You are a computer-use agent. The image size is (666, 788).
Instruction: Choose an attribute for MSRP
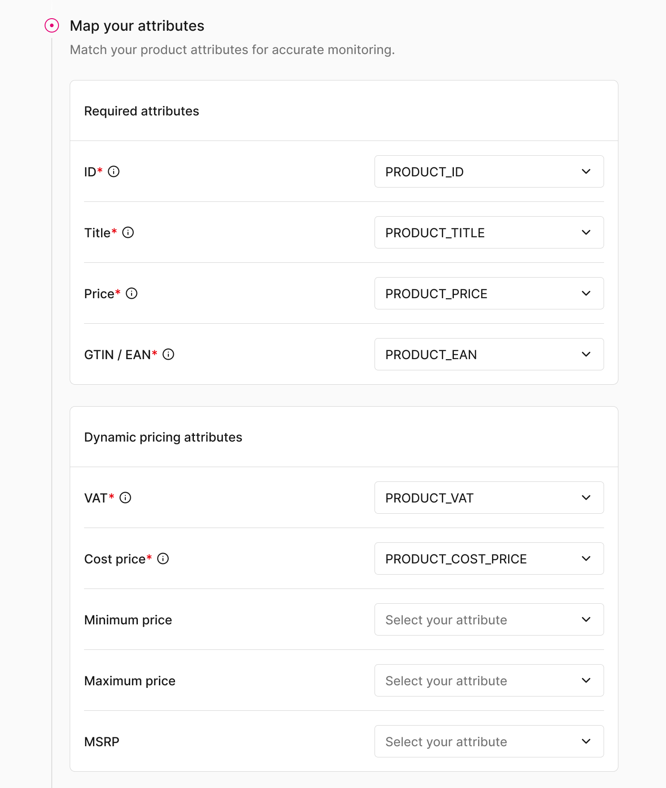point(489,741)
